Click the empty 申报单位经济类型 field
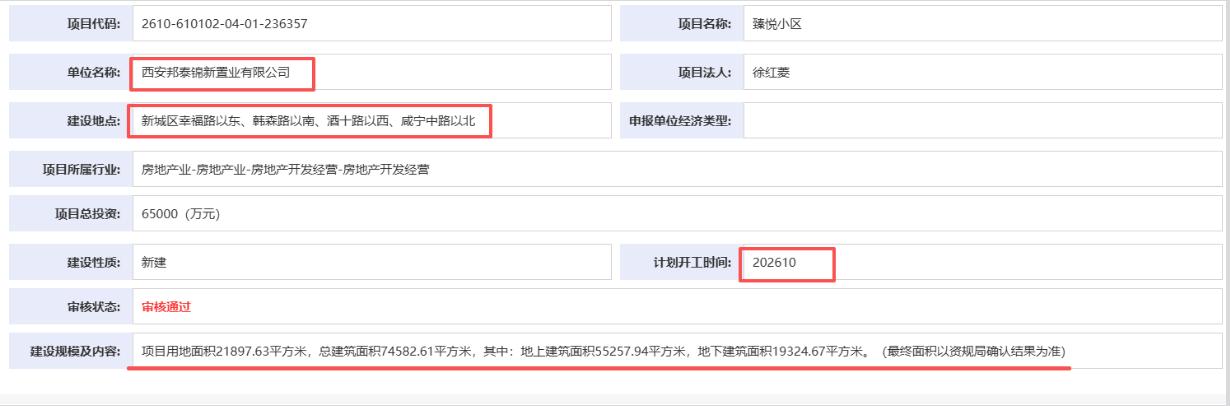This screenshot has width=1230, height=406. [983, 121]
